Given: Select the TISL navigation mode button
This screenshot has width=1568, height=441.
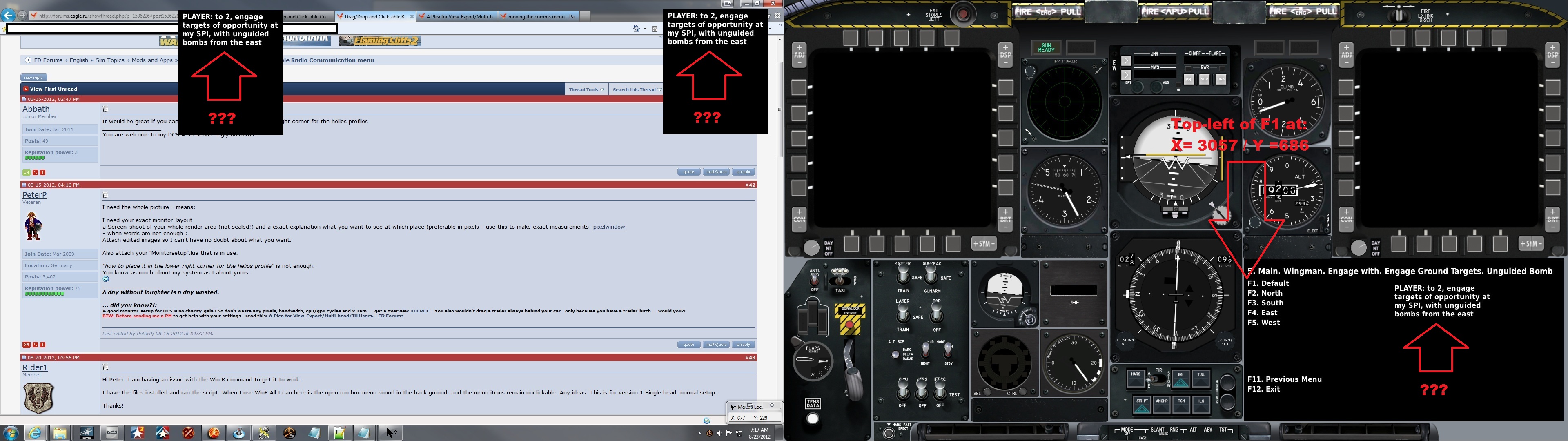Looking at the screenshot, I should click(1201, 378).
